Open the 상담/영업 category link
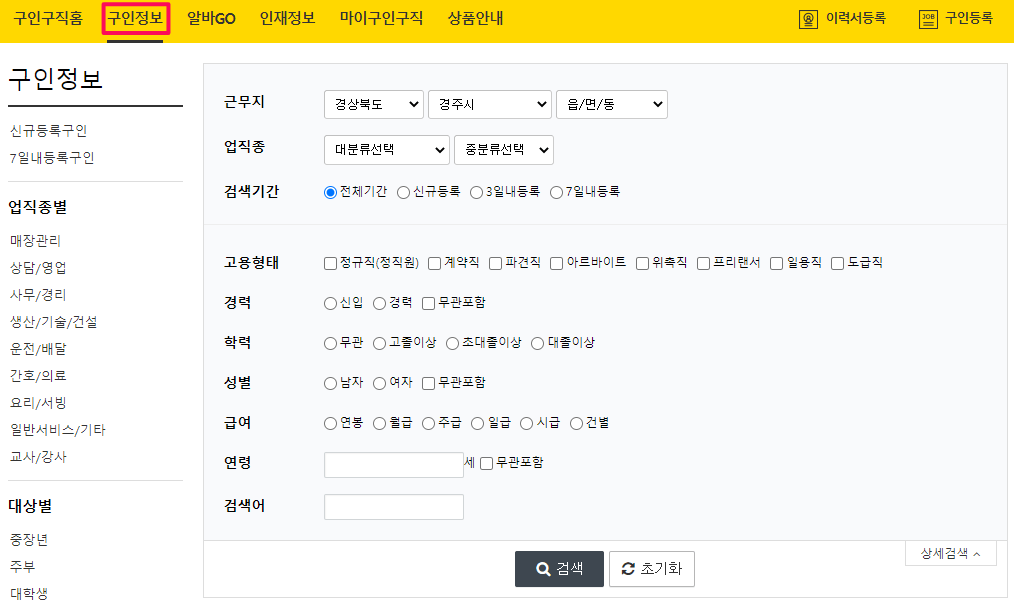Screen dimensions: 1014x608 click(38, 268)
